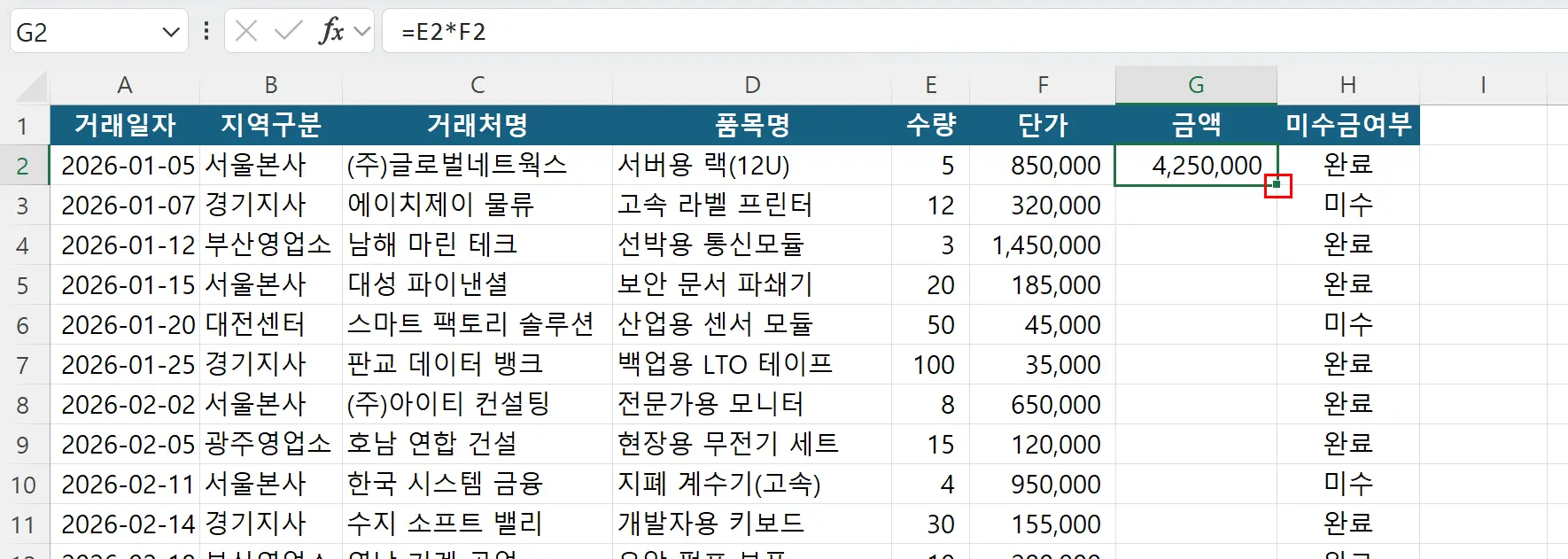Screen dimensions: 1568x559
Task: Click cell (주)글로벌네트웍스
Action: tap(477, 166)
